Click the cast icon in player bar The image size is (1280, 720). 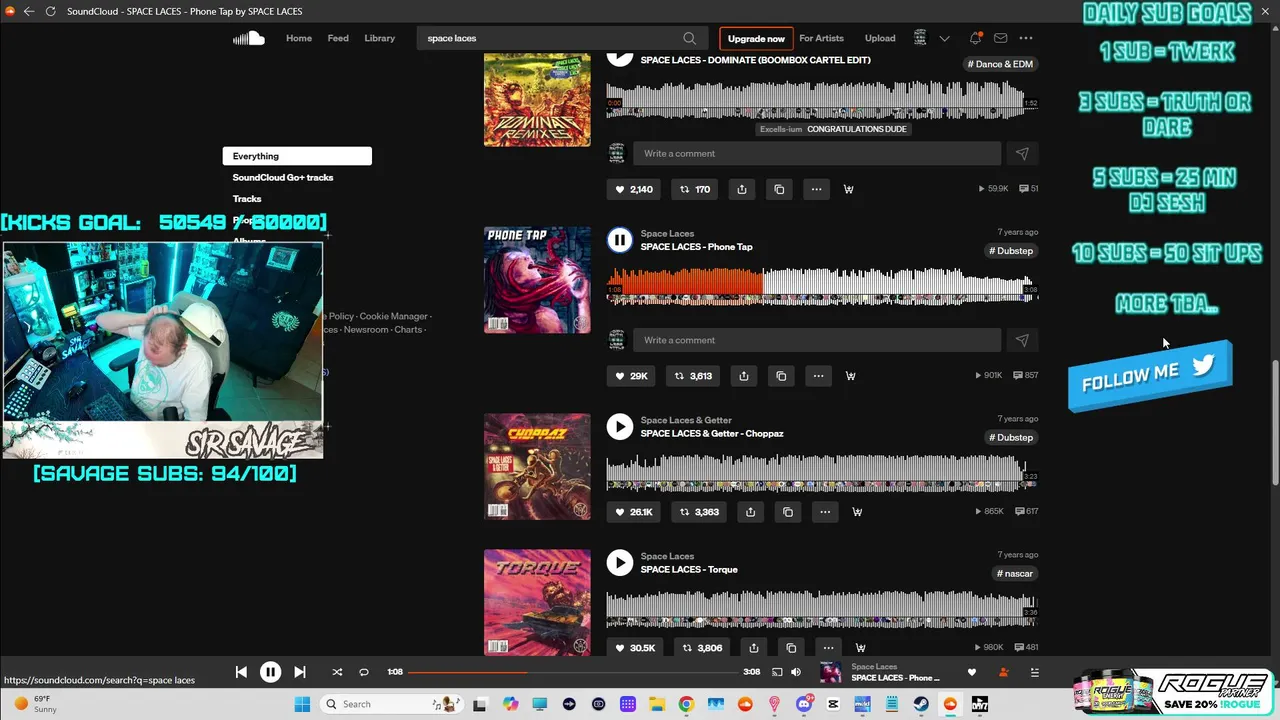coord(777,672)
